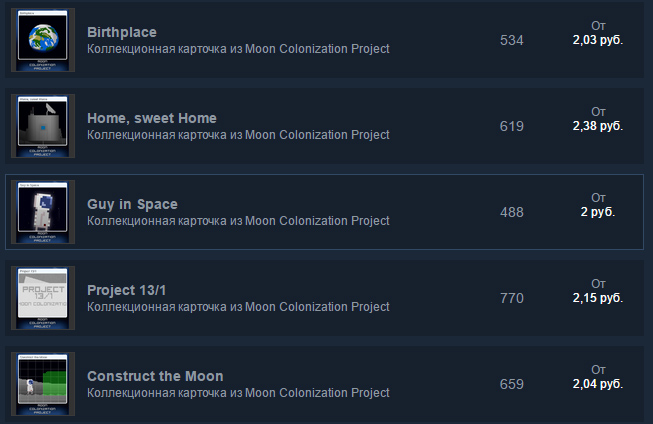This screenshot has height=424, width=653.
Task: Open the Guy in Space listing title
Action: tap(132, 204)
